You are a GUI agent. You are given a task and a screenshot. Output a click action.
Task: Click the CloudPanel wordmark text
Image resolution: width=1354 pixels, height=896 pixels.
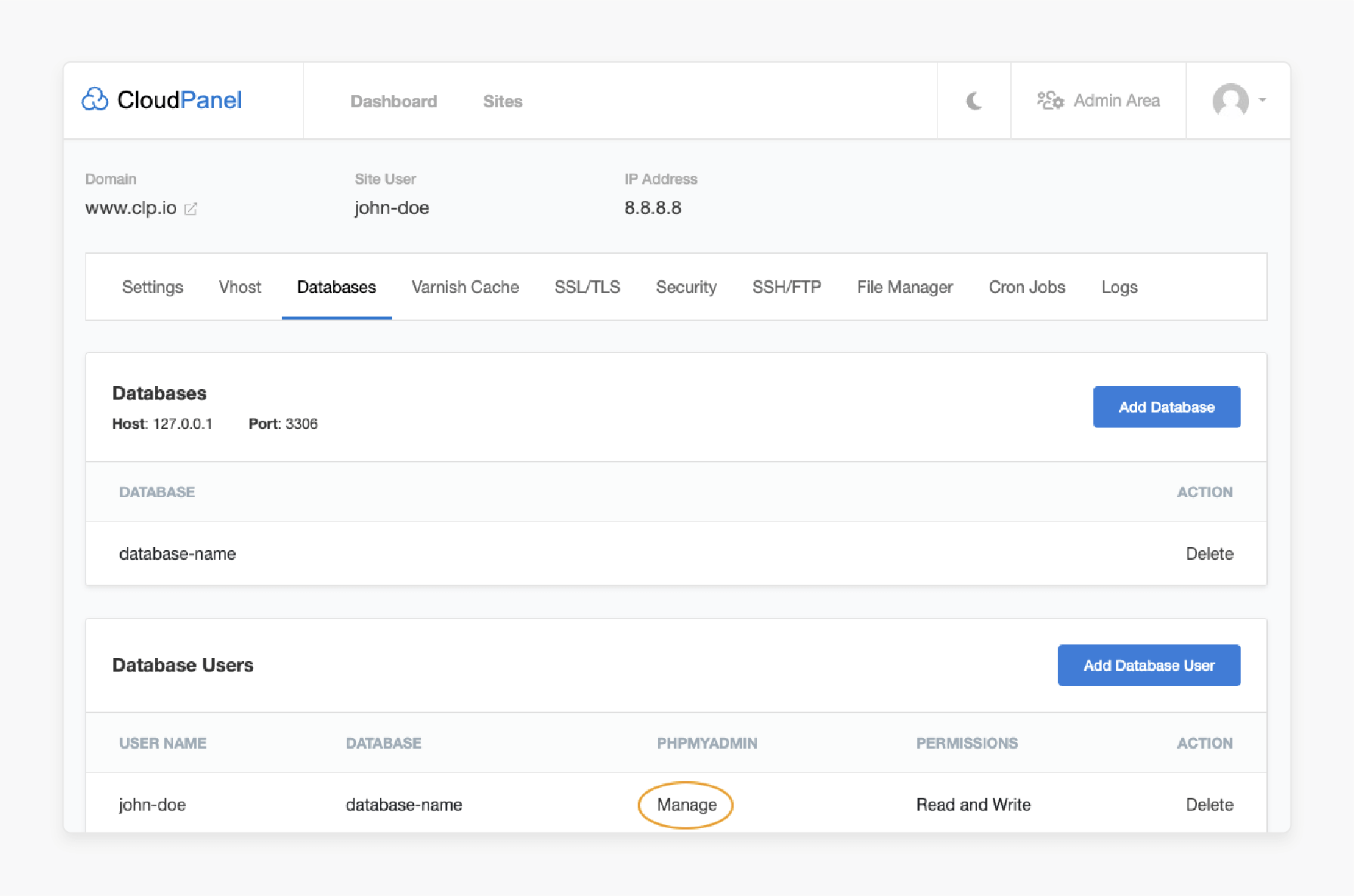(x=180, y=100)
